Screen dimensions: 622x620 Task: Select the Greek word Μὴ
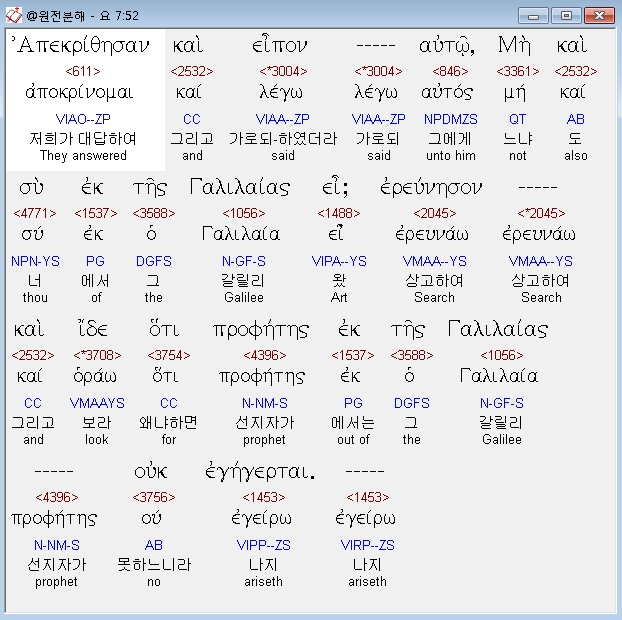(x=514, y=45)
